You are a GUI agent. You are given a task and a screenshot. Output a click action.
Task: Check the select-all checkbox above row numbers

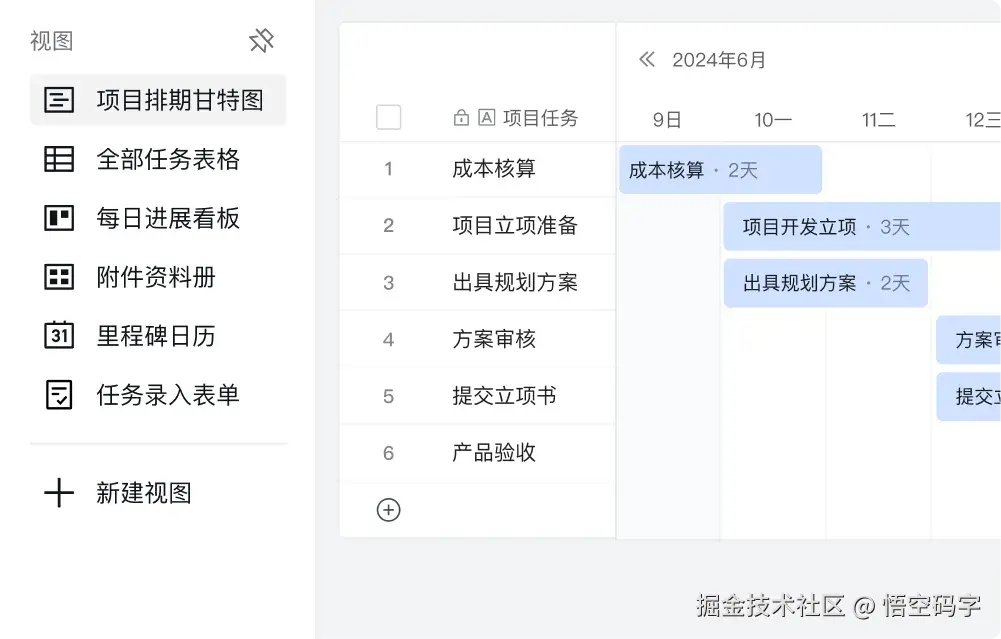click(389, 117)
